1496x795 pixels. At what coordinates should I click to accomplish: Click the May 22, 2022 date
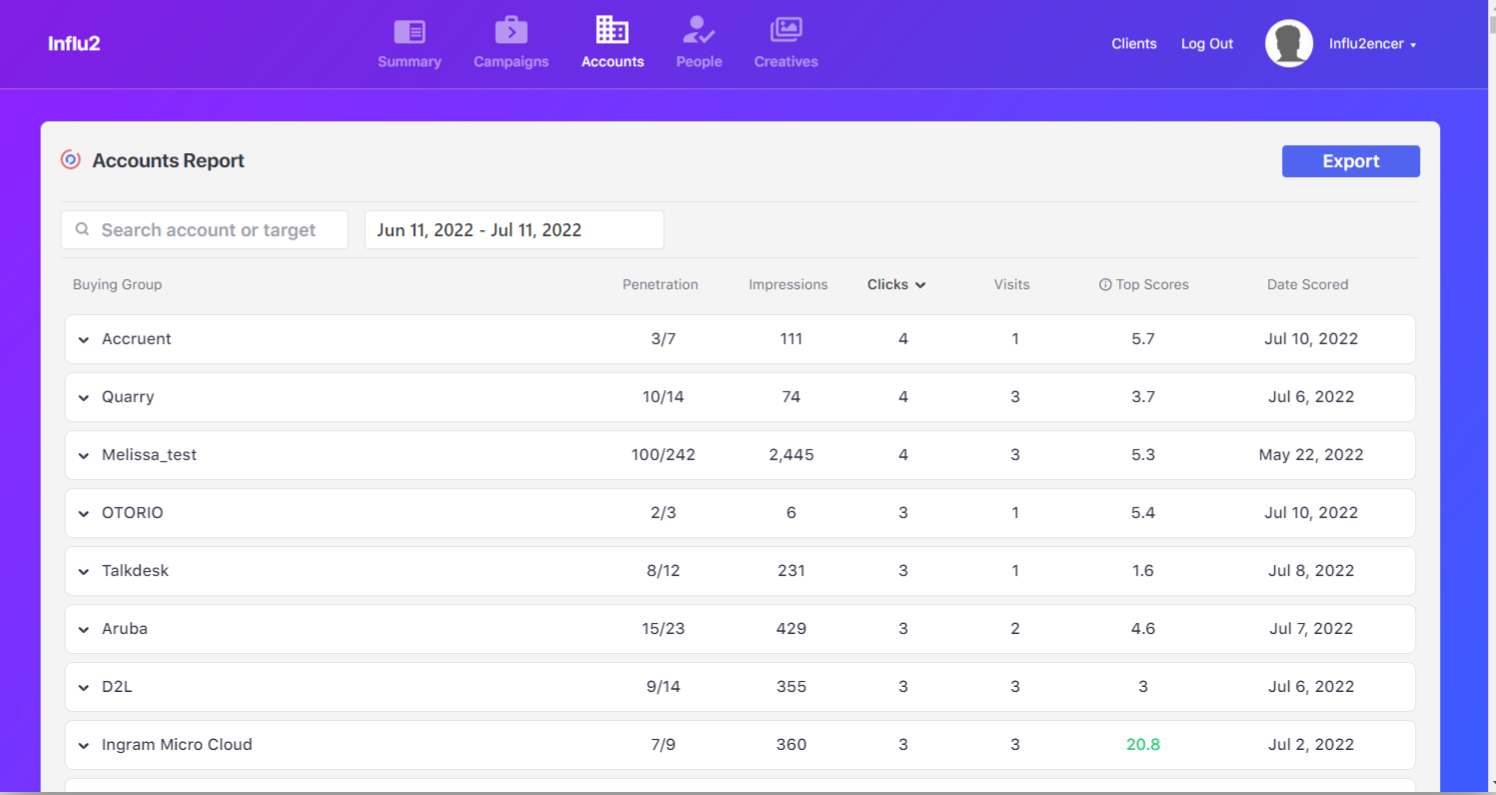click(x=1311, y=455)
